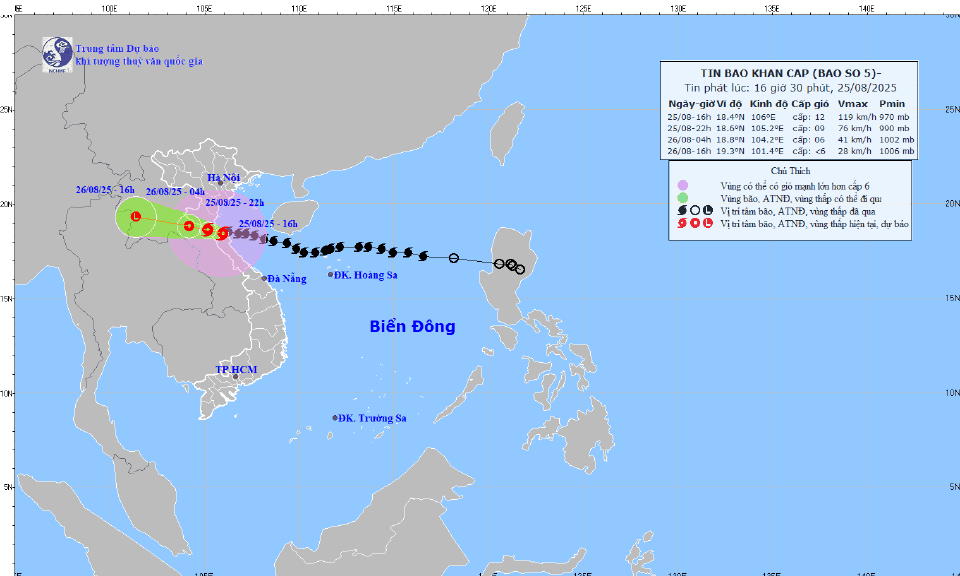Click the 'TIN BAO KHAN CAP (BAO SO 5)' title

click(x=790, y=73)
